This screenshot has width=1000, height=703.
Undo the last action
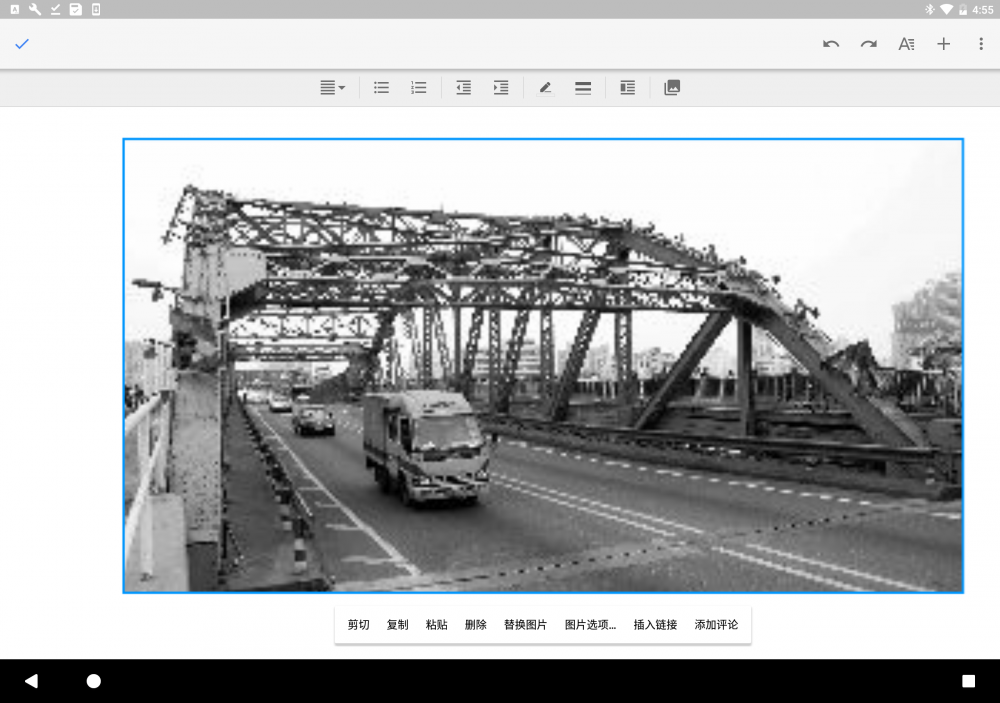pos(831,44)
